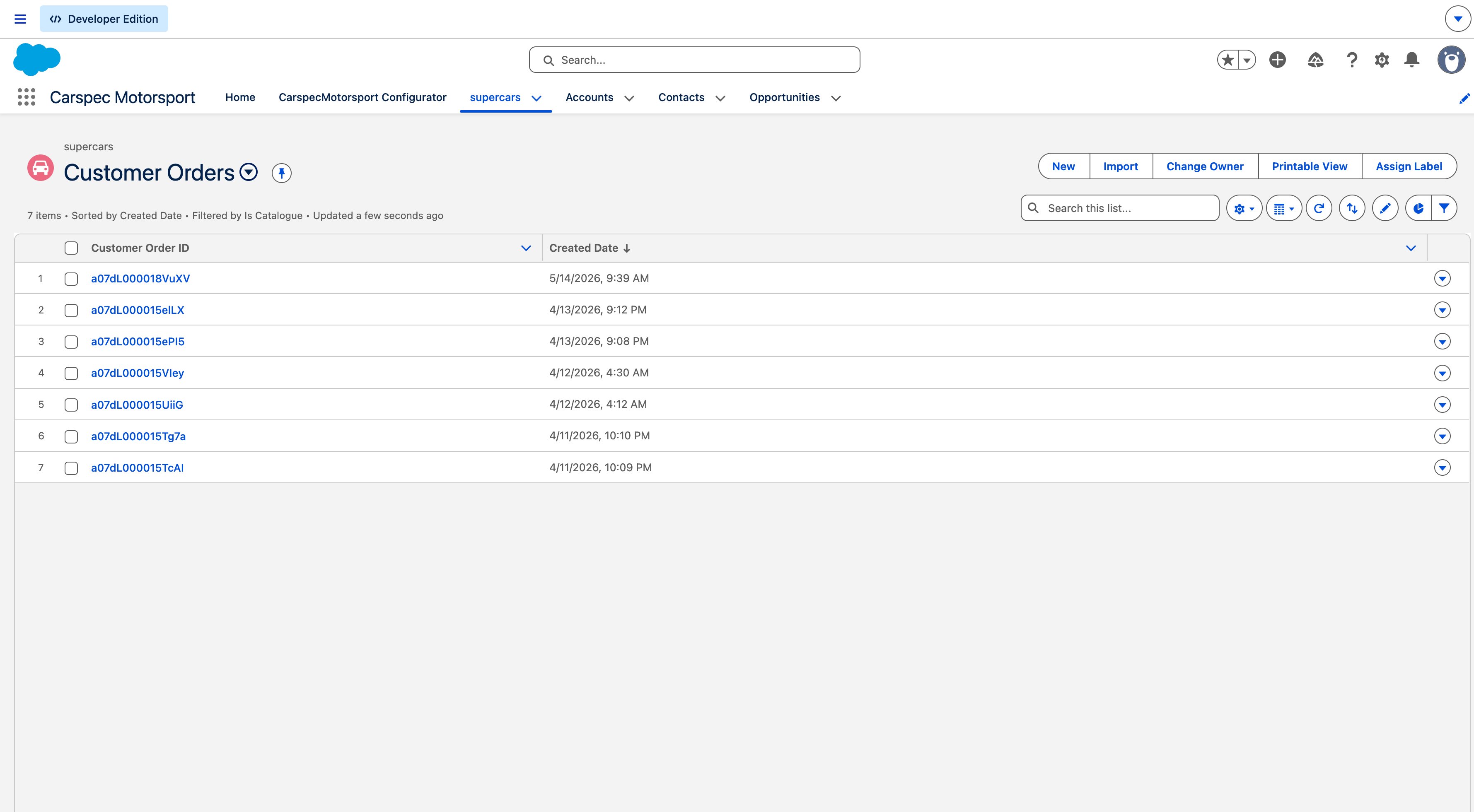Image resolution: width=1474 pixels, height=812 pixels.
Task: Select the checkbox for a07dL000015VIey
Action: [x=71, y=373]
